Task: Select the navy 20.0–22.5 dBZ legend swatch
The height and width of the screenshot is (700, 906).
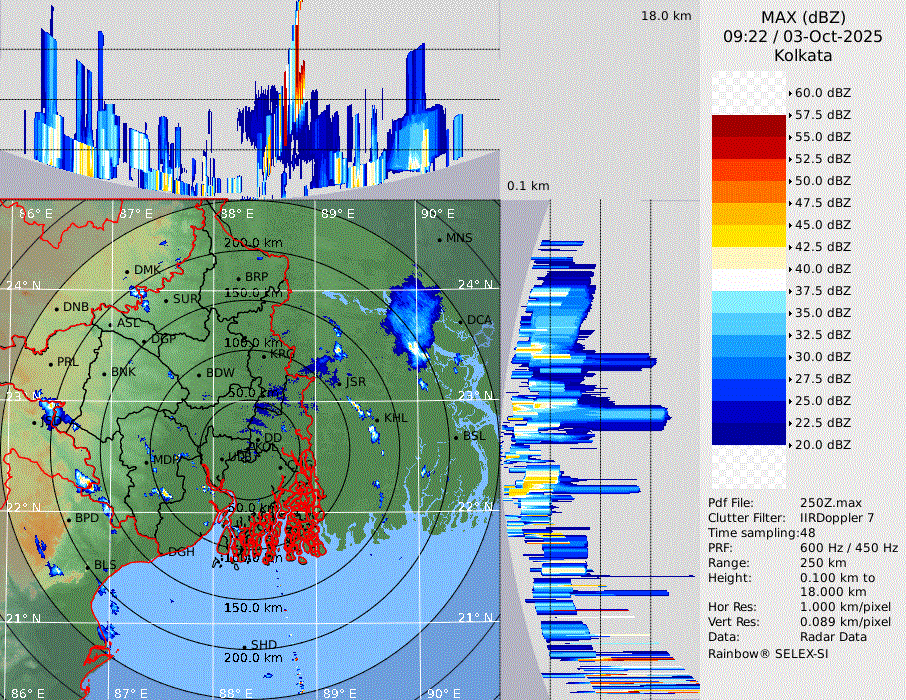Action: [749, 434]
